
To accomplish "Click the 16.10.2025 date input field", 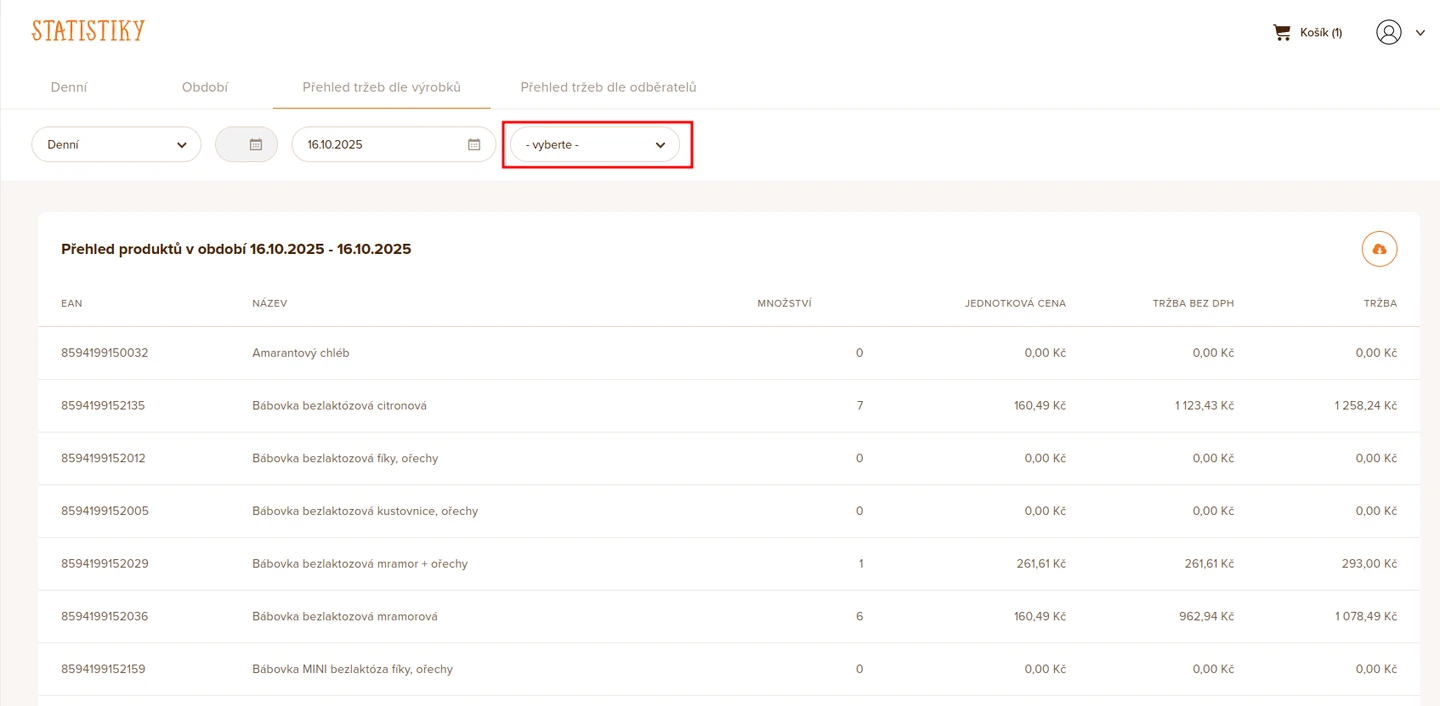I will click(380, 145).
